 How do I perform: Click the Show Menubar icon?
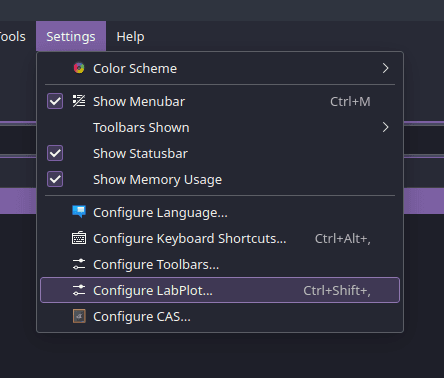point(79,101)
